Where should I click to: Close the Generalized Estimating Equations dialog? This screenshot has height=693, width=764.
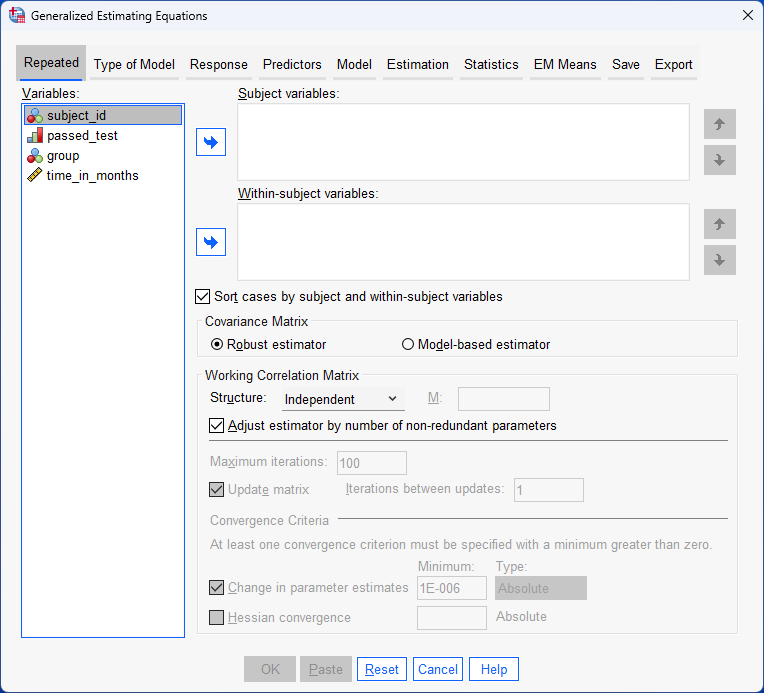(748, 16)
